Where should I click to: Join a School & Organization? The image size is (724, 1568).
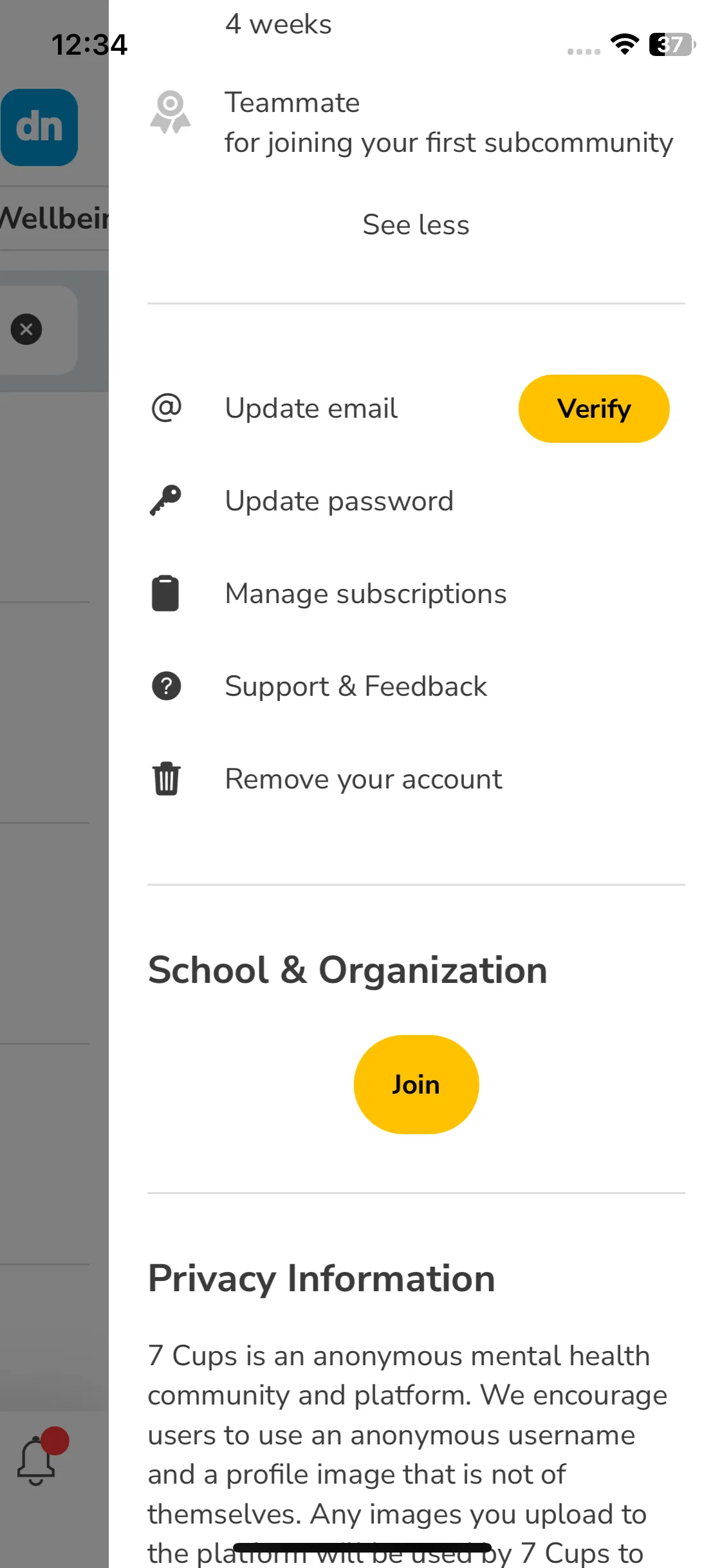(x=416, y=1085)
